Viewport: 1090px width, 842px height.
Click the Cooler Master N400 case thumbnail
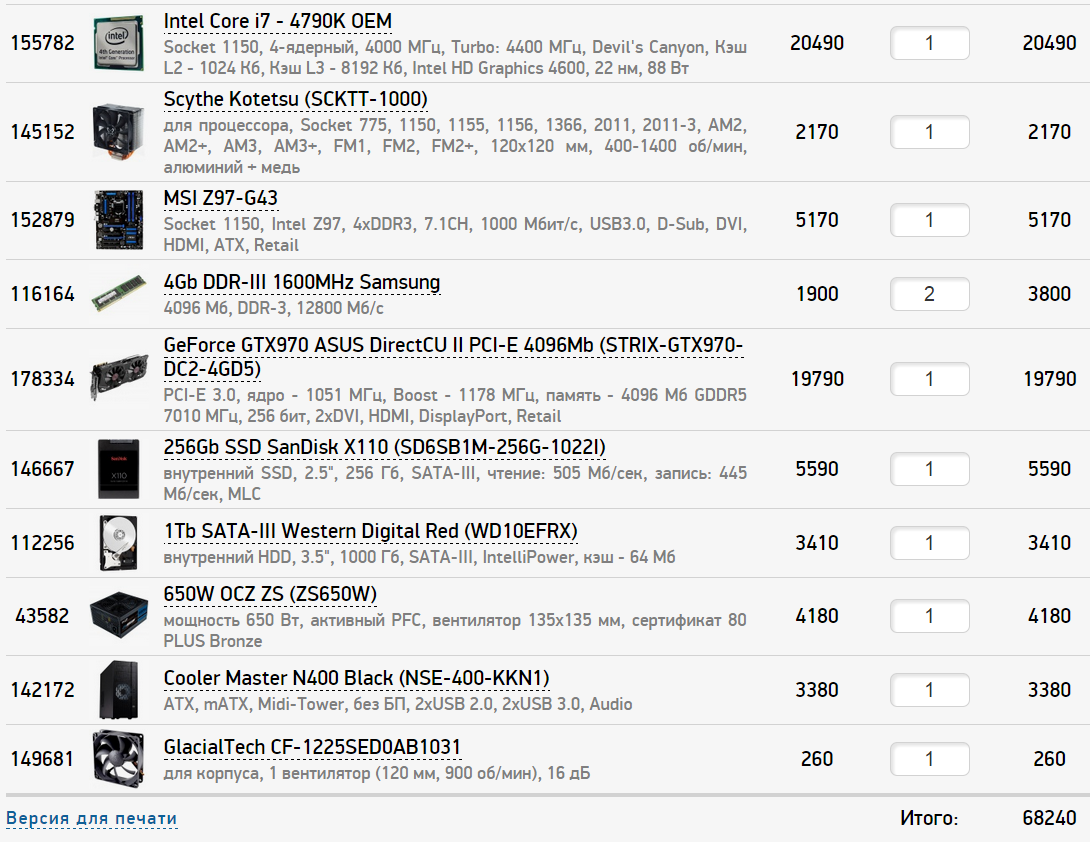pos(119,690)
